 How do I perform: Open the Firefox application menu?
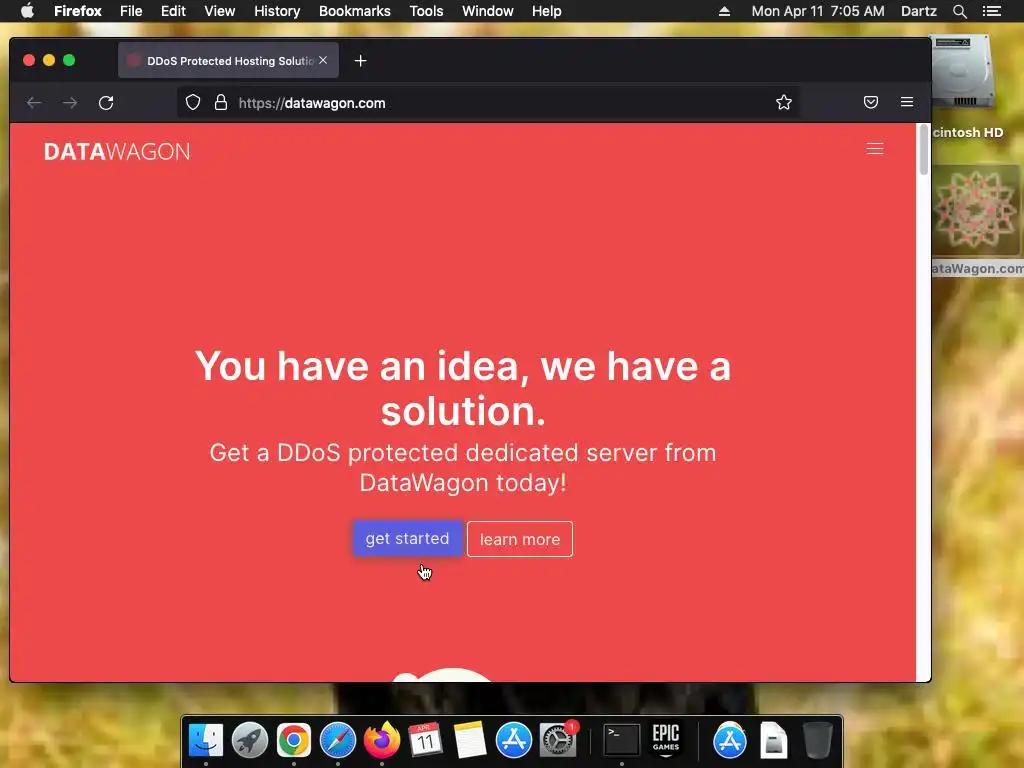click(x=906, y=102)
